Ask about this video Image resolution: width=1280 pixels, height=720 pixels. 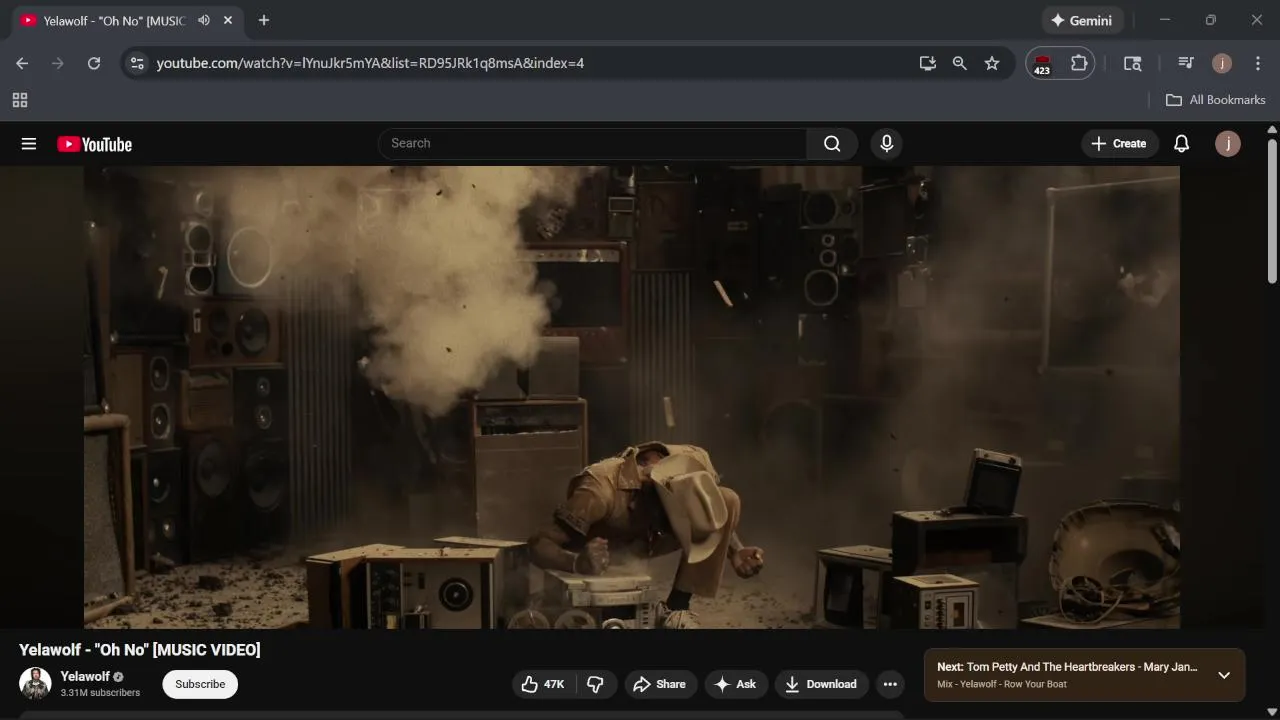[735, 684]
